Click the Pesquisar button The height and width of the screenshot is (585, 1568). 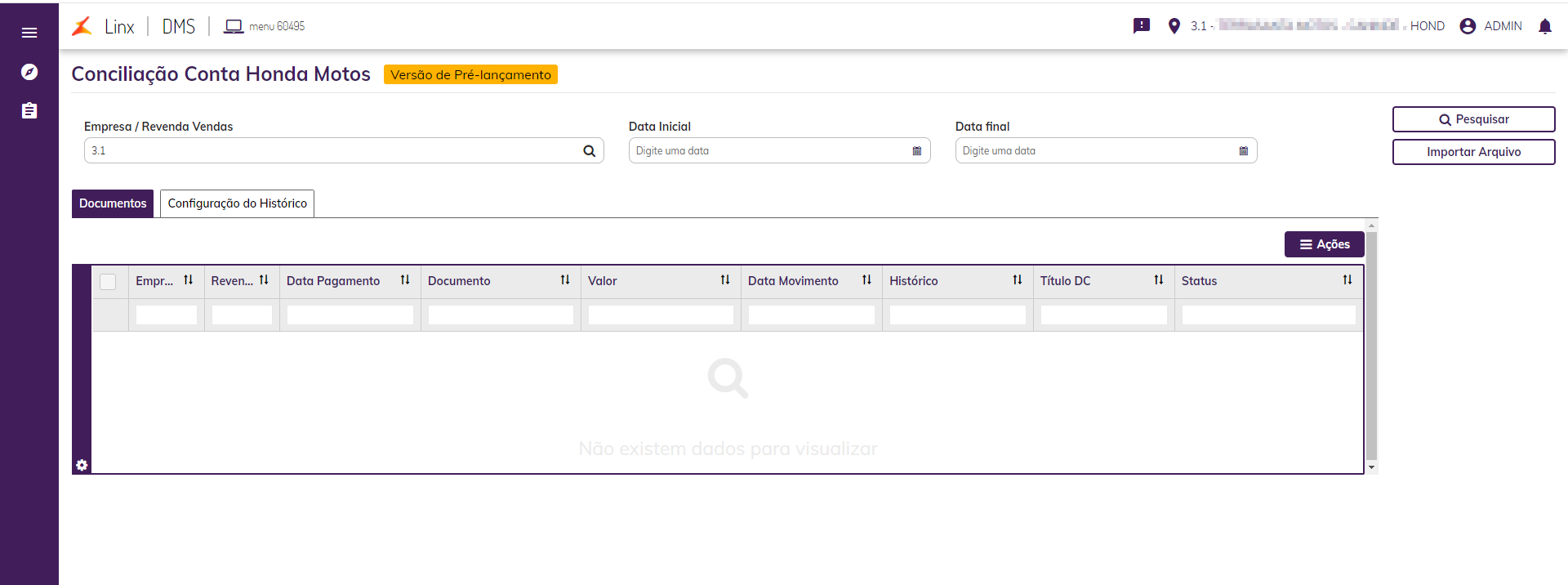coord(1473,119)
